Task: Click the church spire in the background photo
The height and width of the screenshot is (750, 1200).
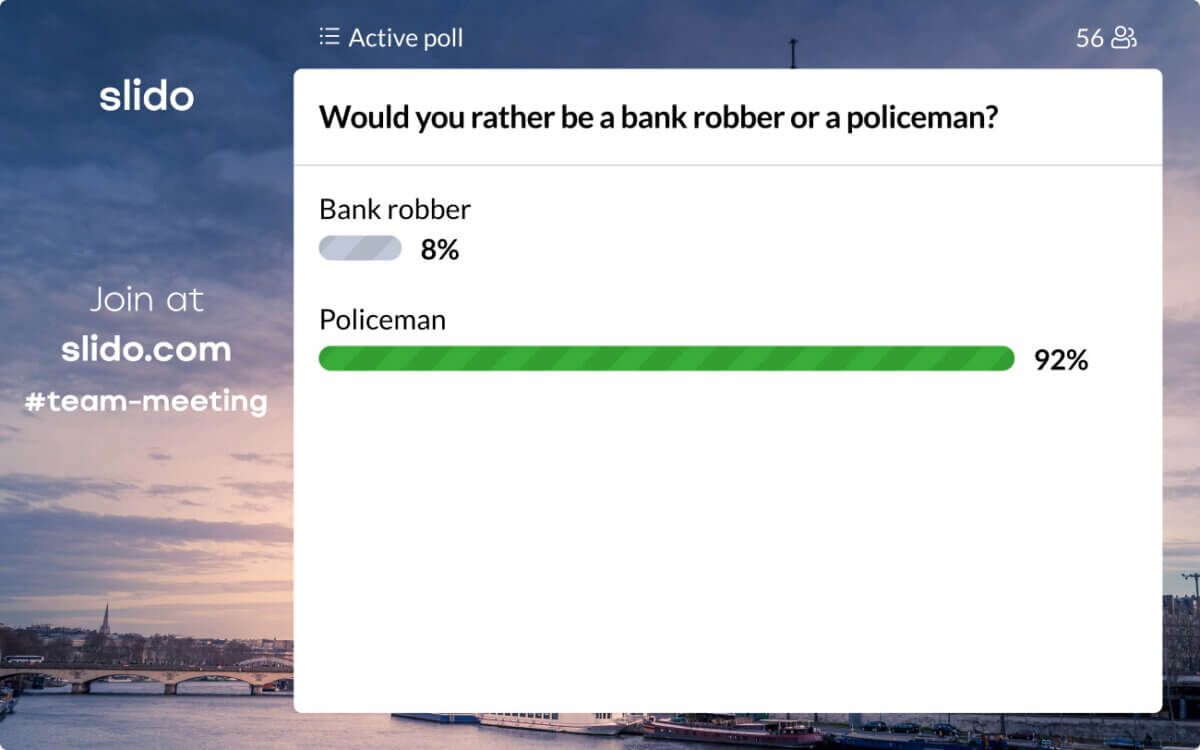Action: click(x=105, y=620)
